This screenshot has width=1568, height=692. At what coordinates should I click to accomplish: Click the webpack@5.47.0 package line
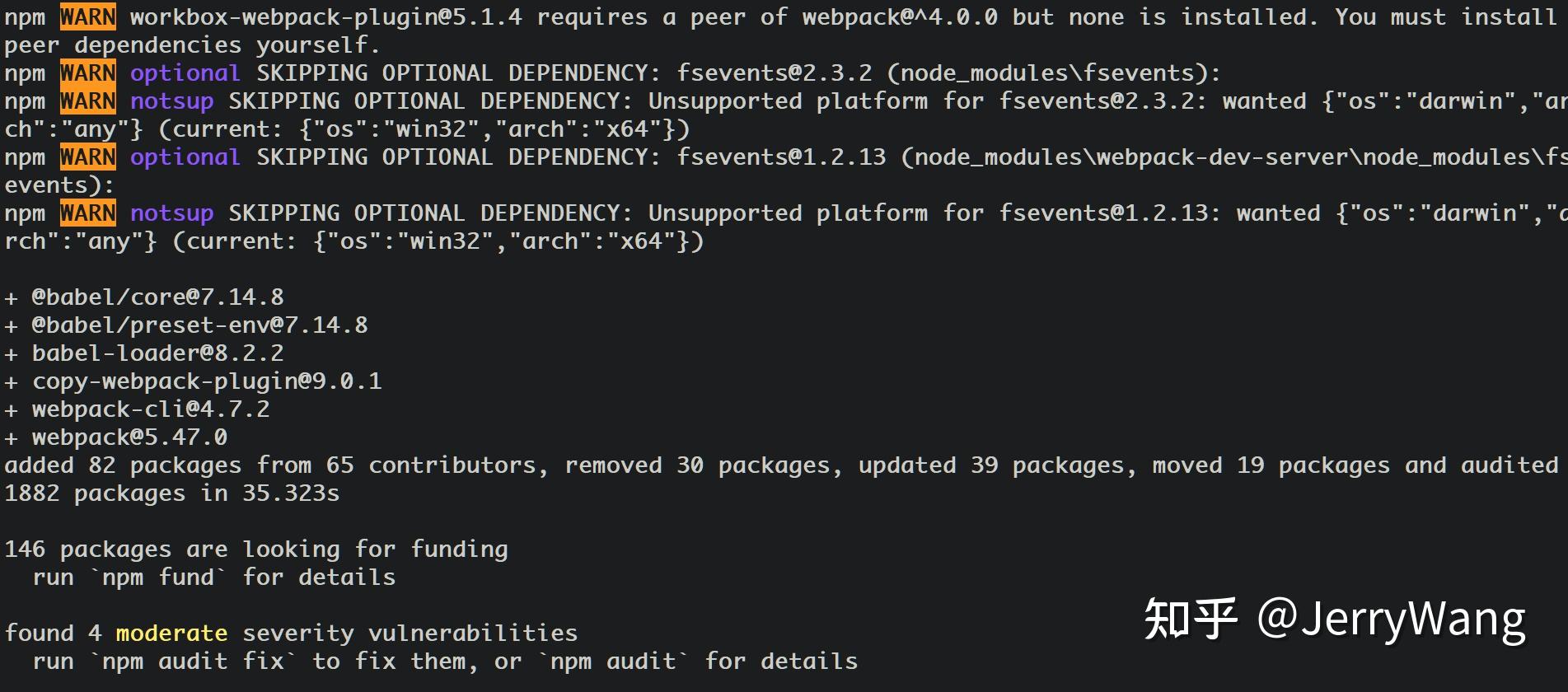click(116, 437)
